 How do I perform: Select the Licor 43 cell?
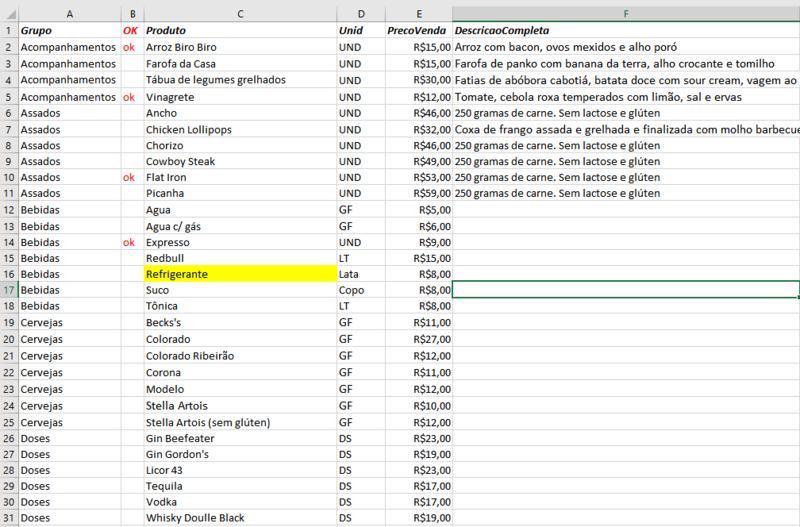coord(240,470)
